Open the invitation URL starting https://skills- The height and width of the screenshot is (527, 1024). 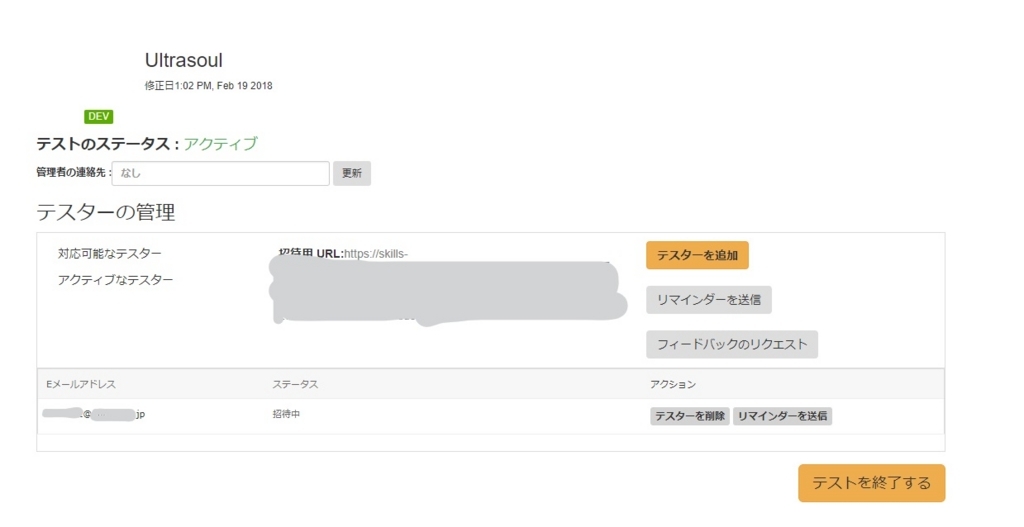tap(376, 253)
